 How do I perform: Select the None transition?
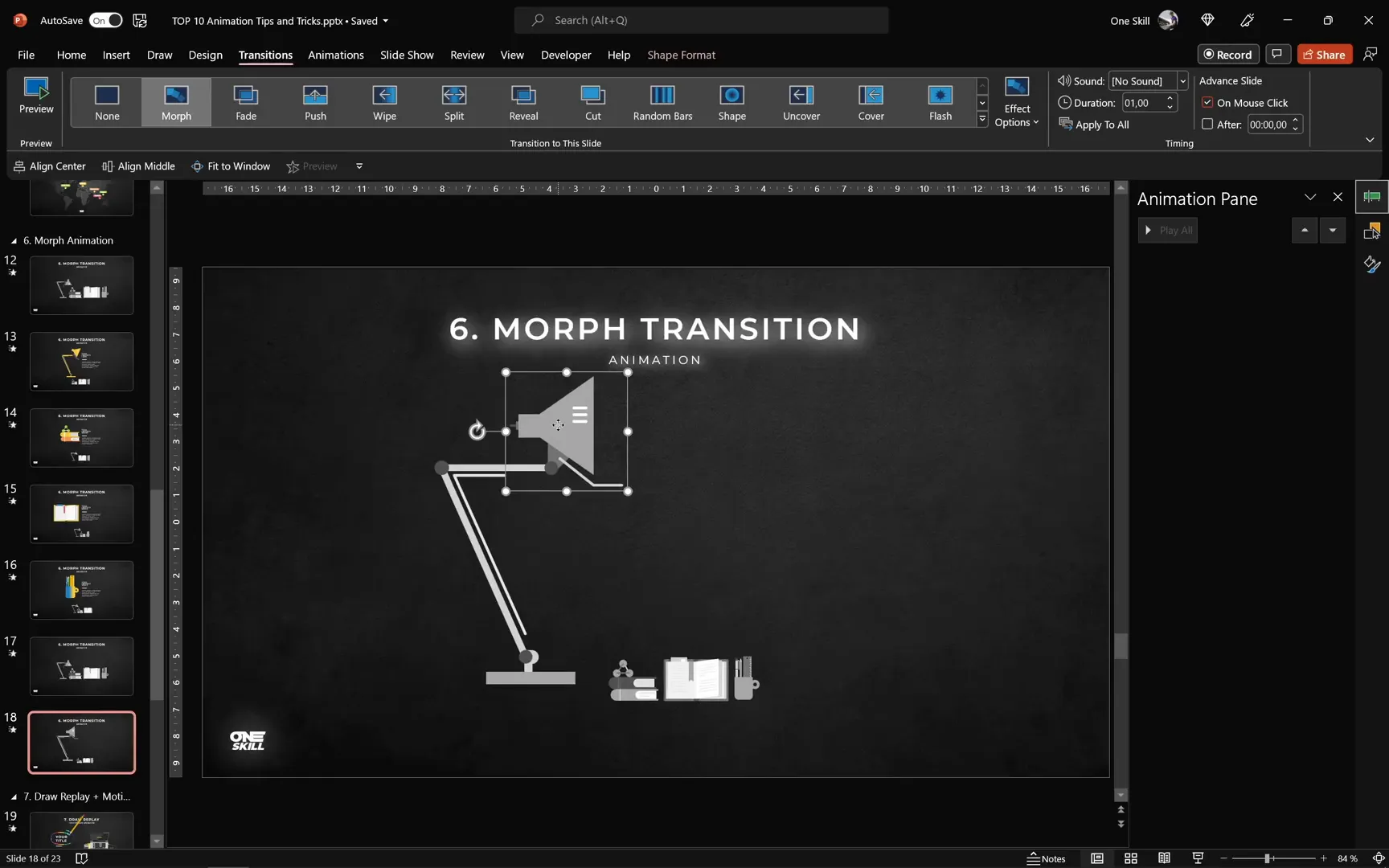coord(107,102)
